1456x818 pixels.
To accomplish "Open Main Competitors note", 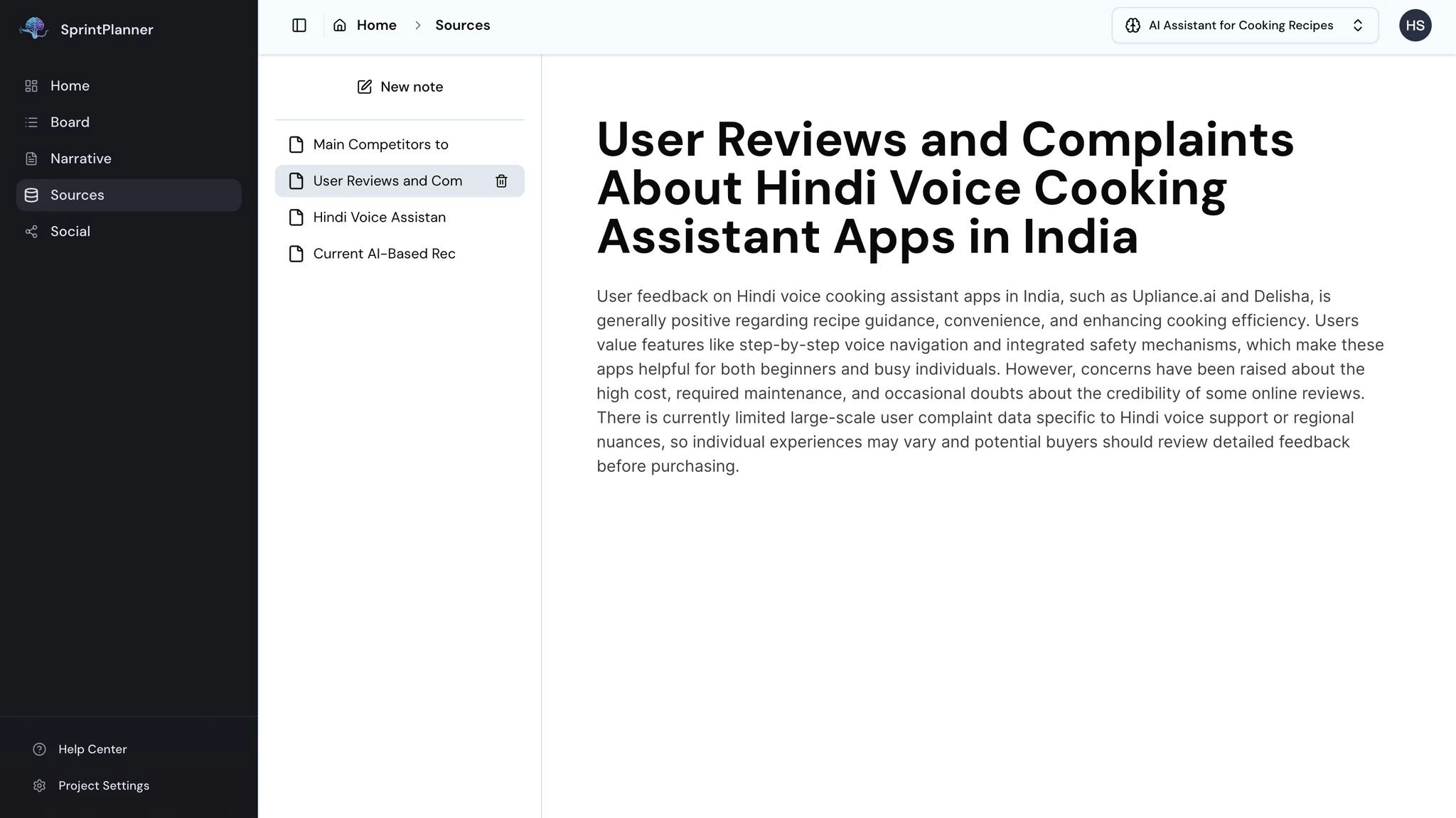I will 380,145.
